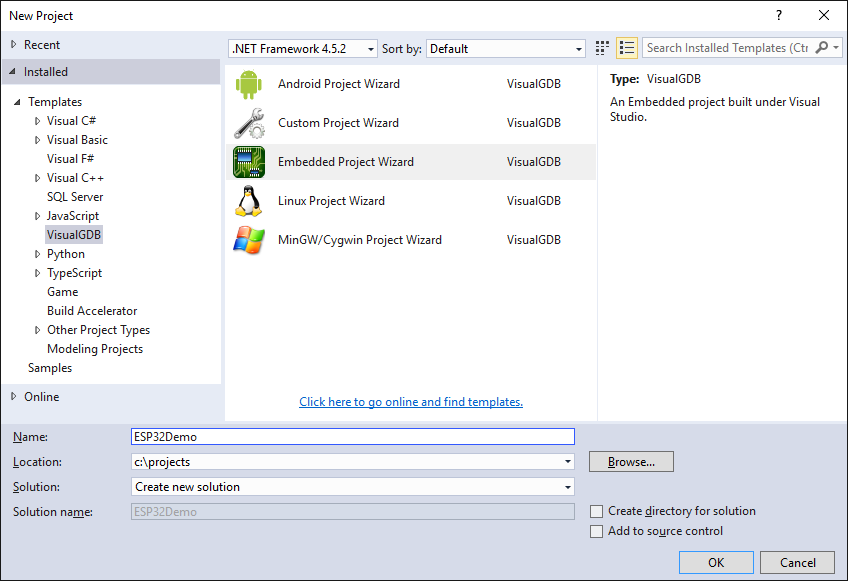Image resolution: width=848 pixels, height=581 pixels.
Task: Click the Name field containing ESP32Demo
Action: click(353, 437)
